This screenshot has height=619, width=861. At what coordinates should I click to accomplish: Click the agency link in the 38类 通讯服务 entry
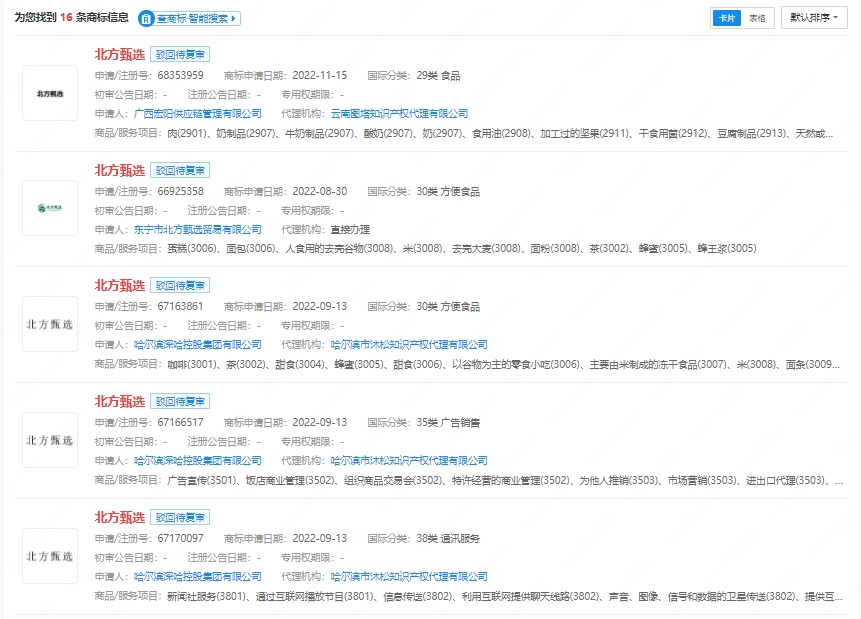[x=408, y=577]
